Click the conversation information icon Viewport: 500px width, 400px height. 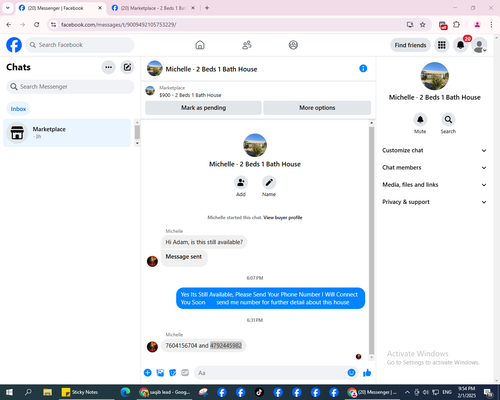(363, 68)
